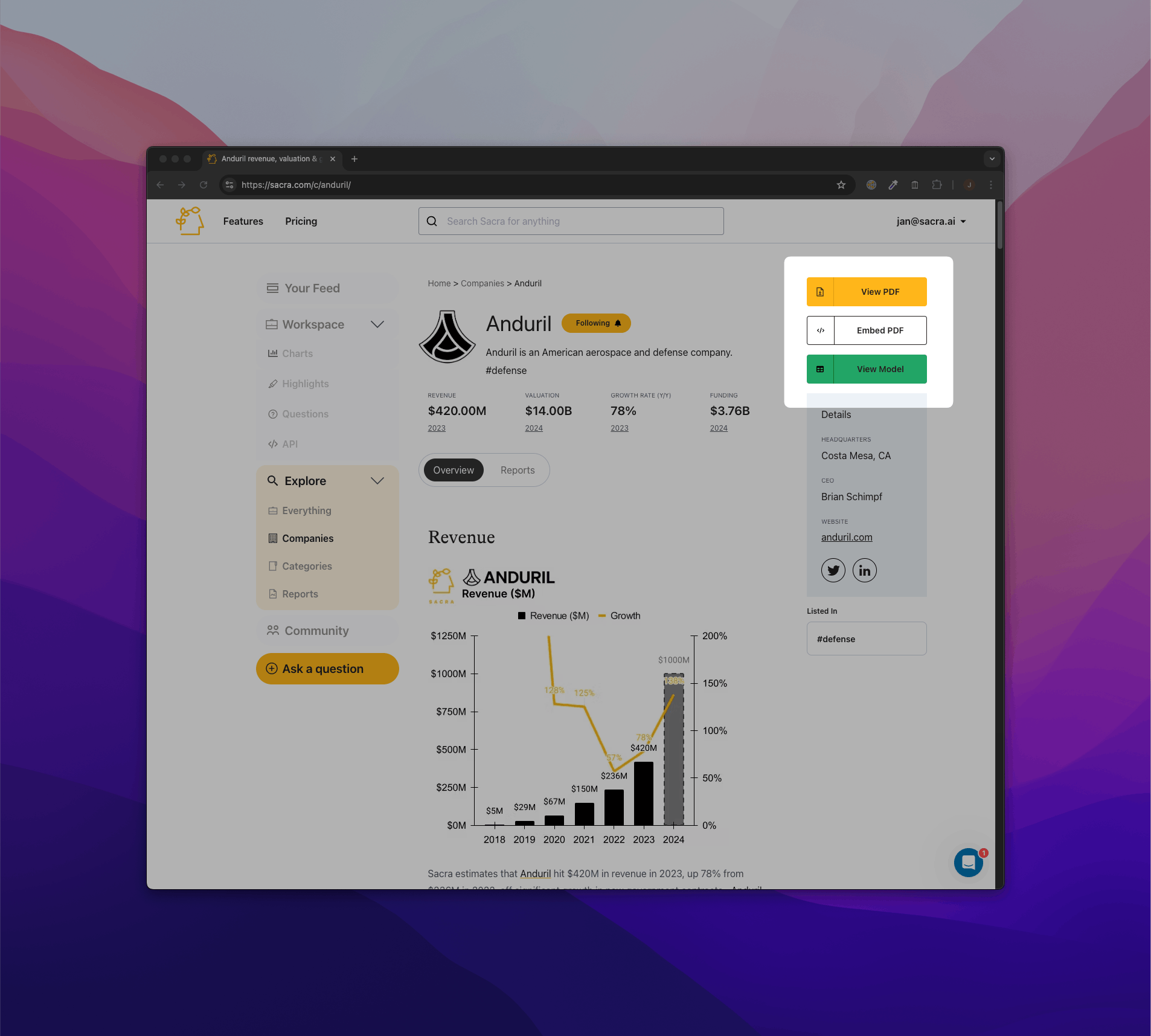
Task: Click 2023 link under Revenue
Action: point(437,428)
